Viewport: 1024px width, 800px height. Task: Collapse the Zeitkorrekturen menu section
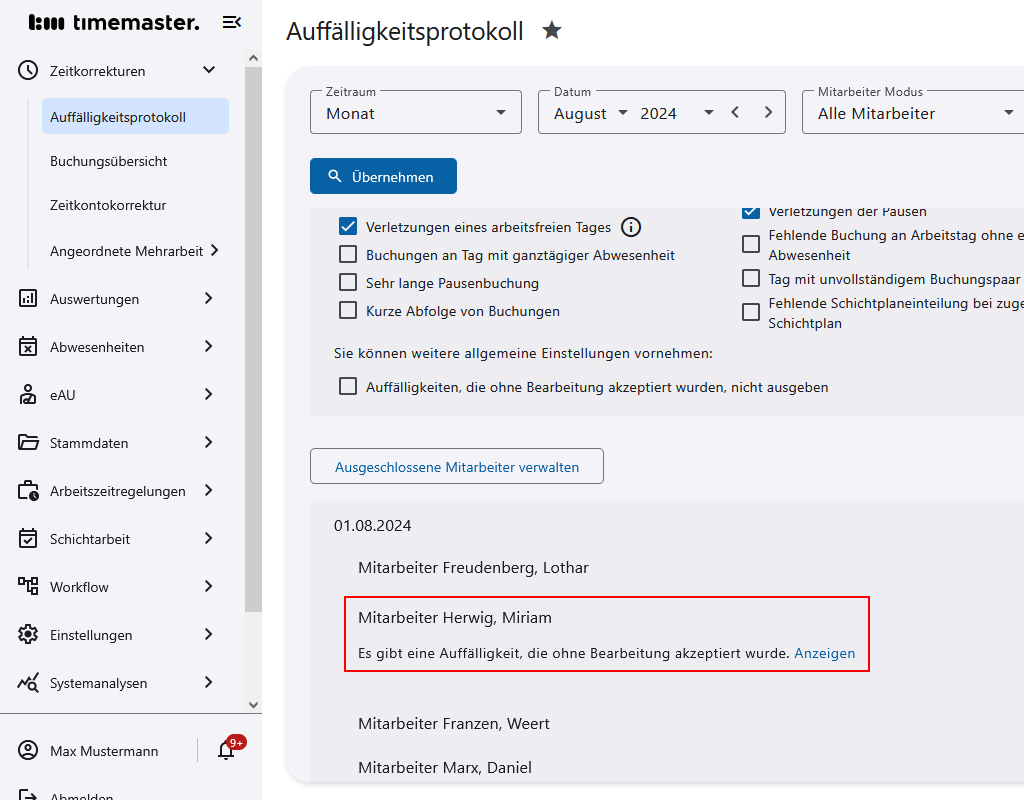[x=209, y=70]
